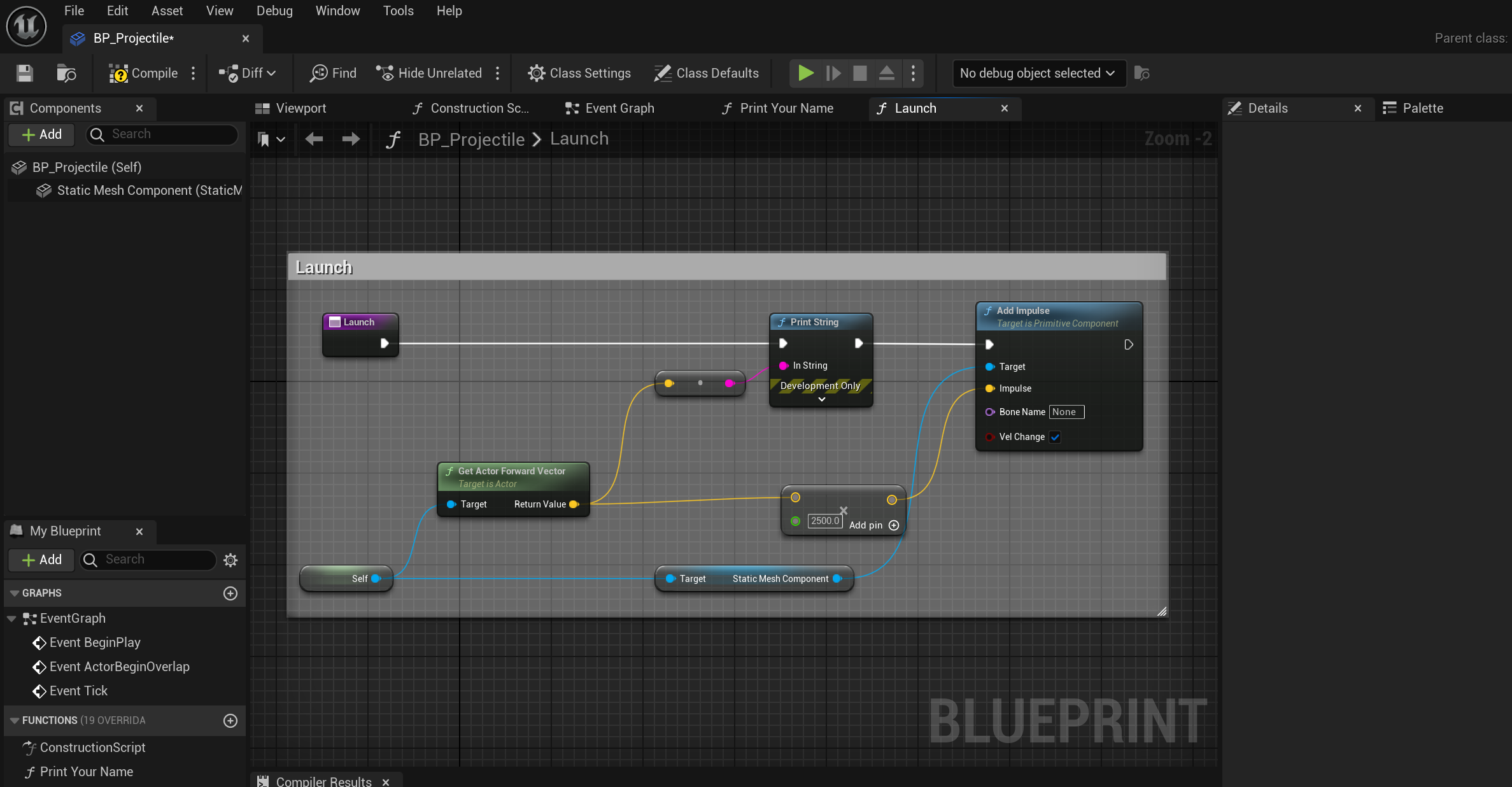Expand Print String advanced options chevron
This screenshot has width=1512, height=787.
(x=821, y=399)
